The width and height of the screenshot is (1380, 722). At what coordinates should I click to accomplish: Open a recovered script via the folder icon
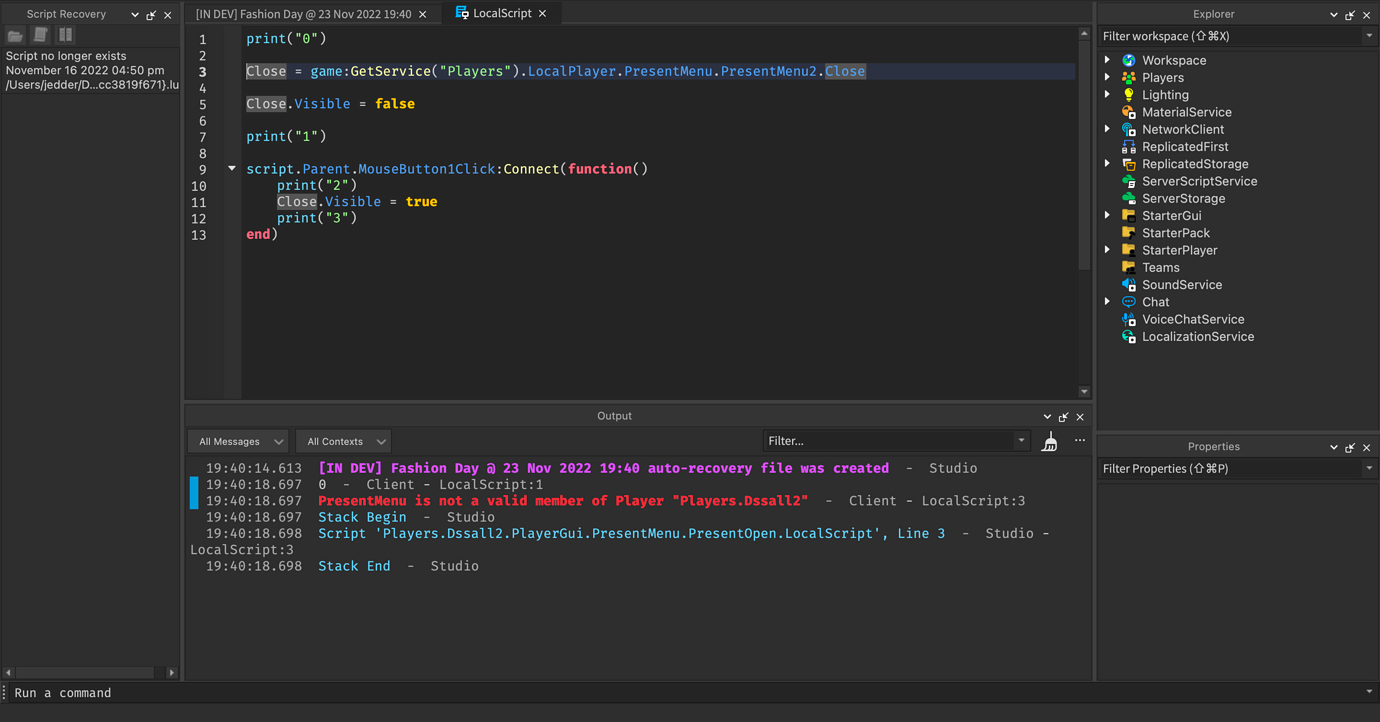click(x=14, y=36)
